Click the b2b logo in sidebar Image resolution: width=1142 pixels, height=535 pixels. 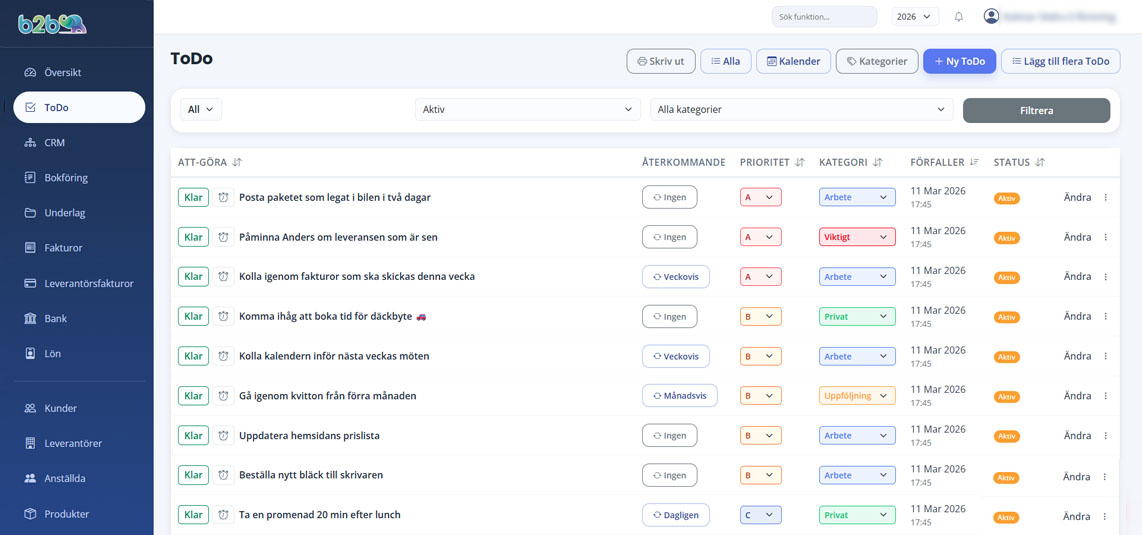tap(52, 24)
